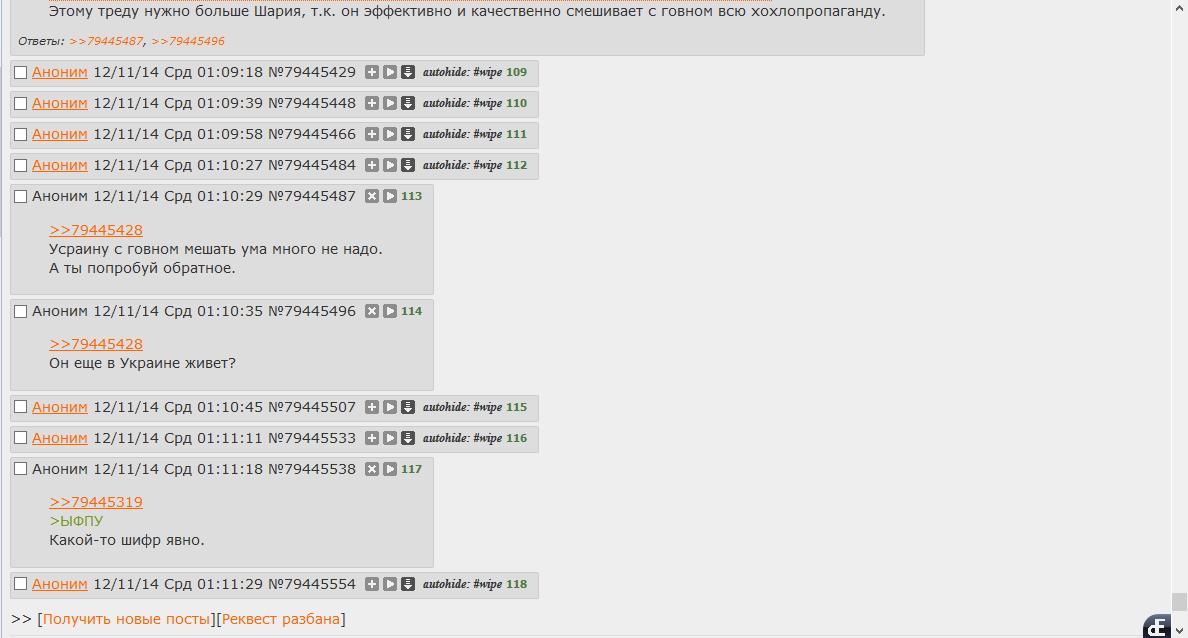Open reply link >>79445496 under Ответы
This screenshot has width=1188, height=638.
pos(188,41)
